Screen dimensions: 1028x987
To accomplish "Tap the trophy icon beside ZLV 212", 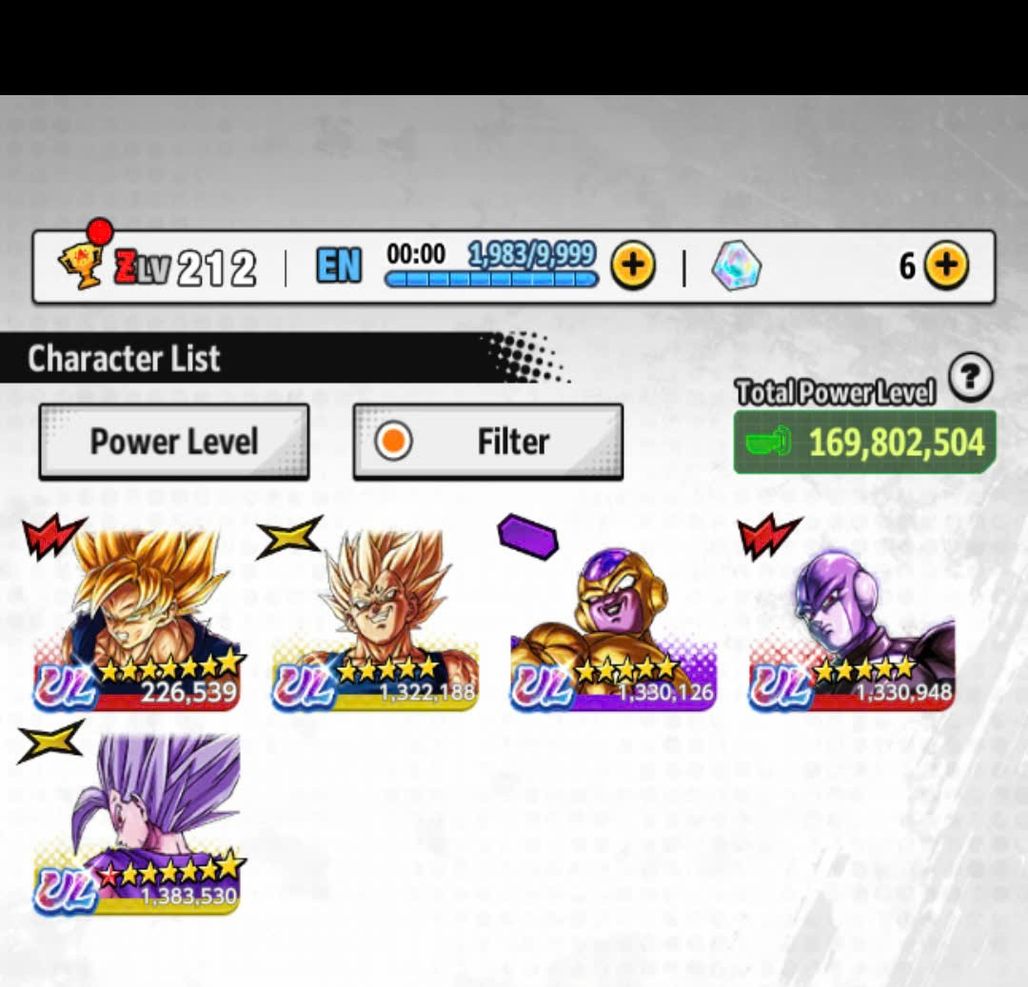I will (x=80, y=265).
